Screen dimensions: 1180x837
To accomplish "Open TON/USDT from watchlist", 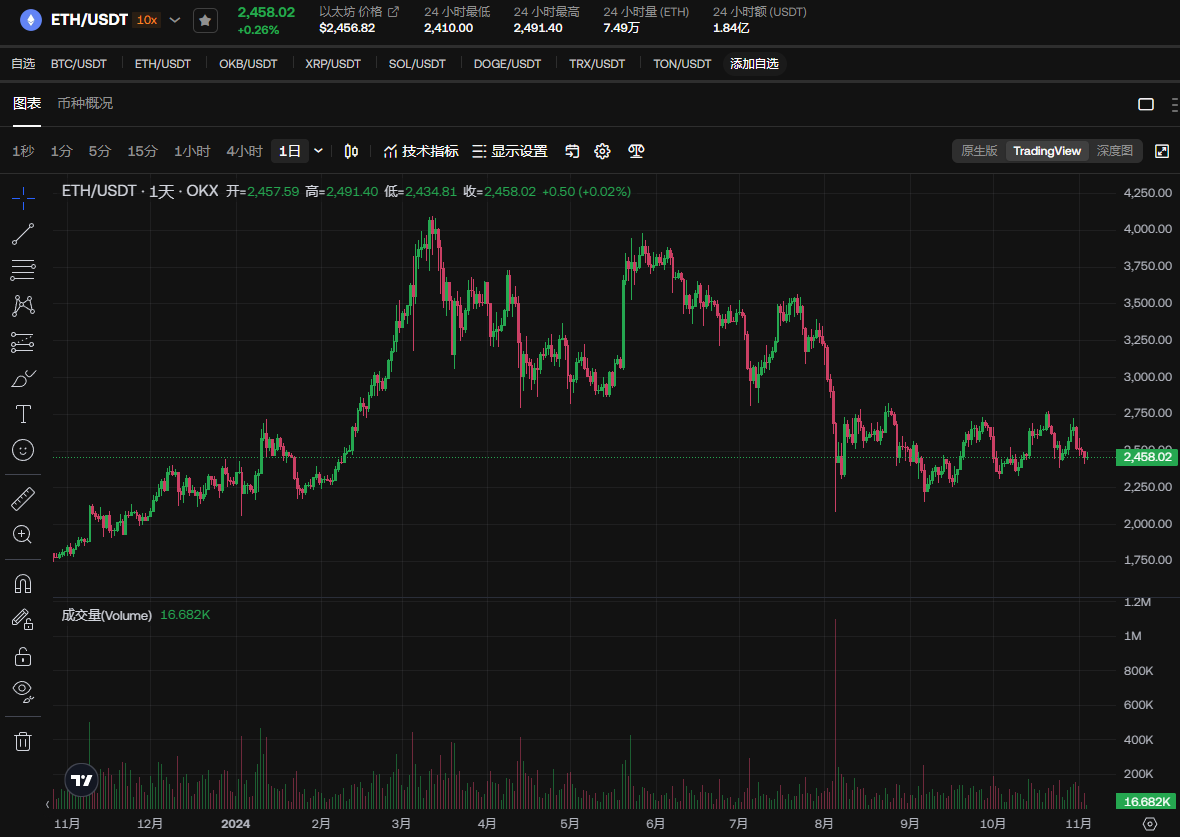I will 682,64.
